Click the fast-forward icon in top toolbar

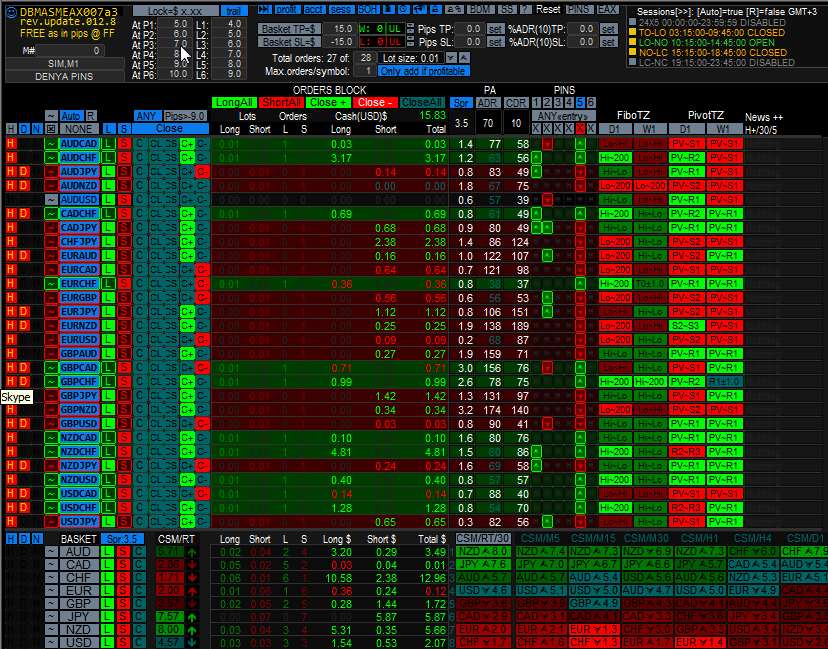[x=265, y=9]
